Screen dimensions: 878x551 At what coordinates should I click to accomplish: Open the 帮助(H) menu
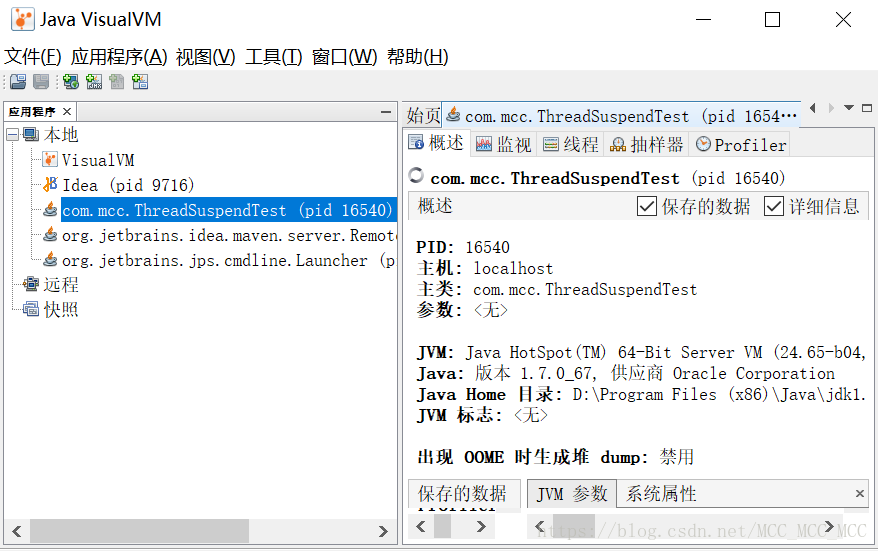[x=418, y=57]
